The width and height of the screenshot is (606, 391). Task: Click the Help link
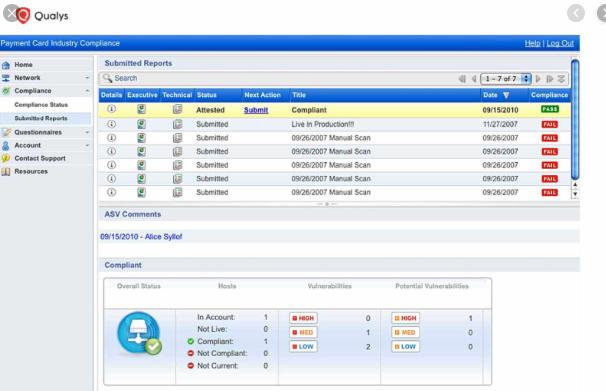coord(532,43)
